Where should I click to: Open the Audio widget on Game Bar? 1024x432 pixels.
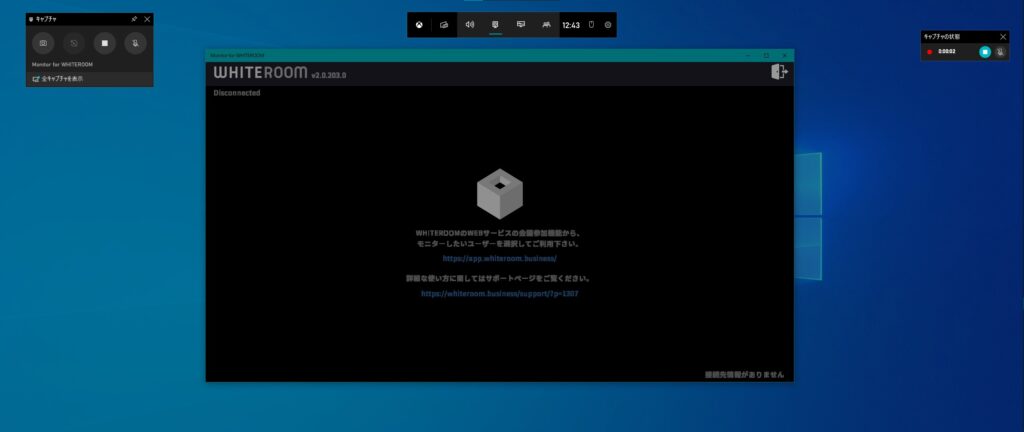click(x=470, y=25)
